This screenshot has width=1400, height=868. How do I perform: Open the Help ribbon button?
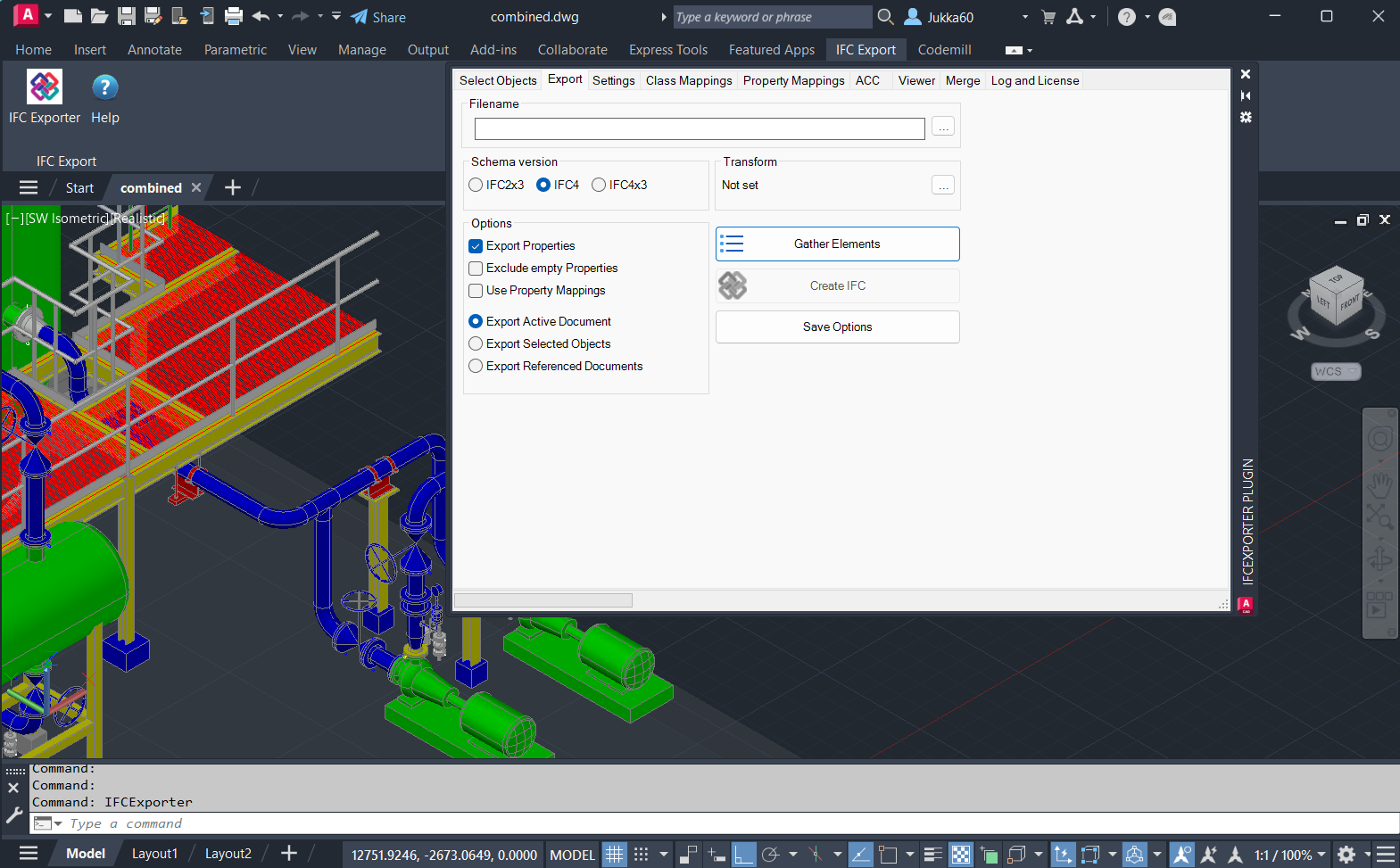[x=105, y=97]
